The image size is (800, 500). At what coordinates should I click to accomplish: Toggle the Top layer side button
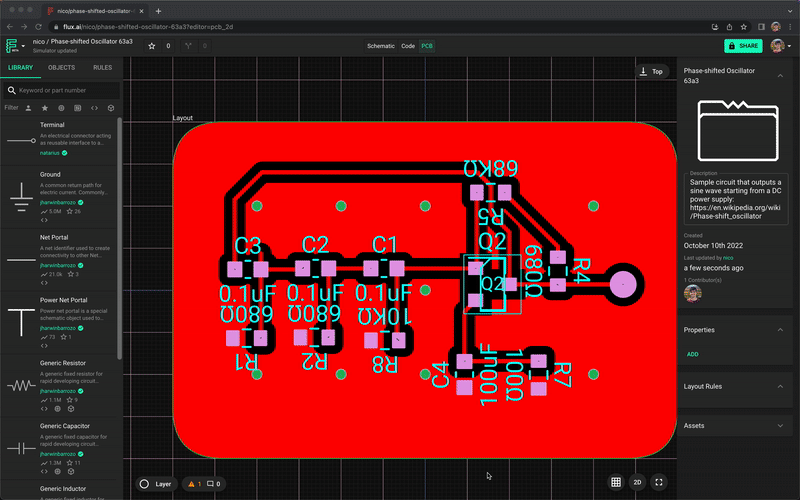click(x=651, y=71)
